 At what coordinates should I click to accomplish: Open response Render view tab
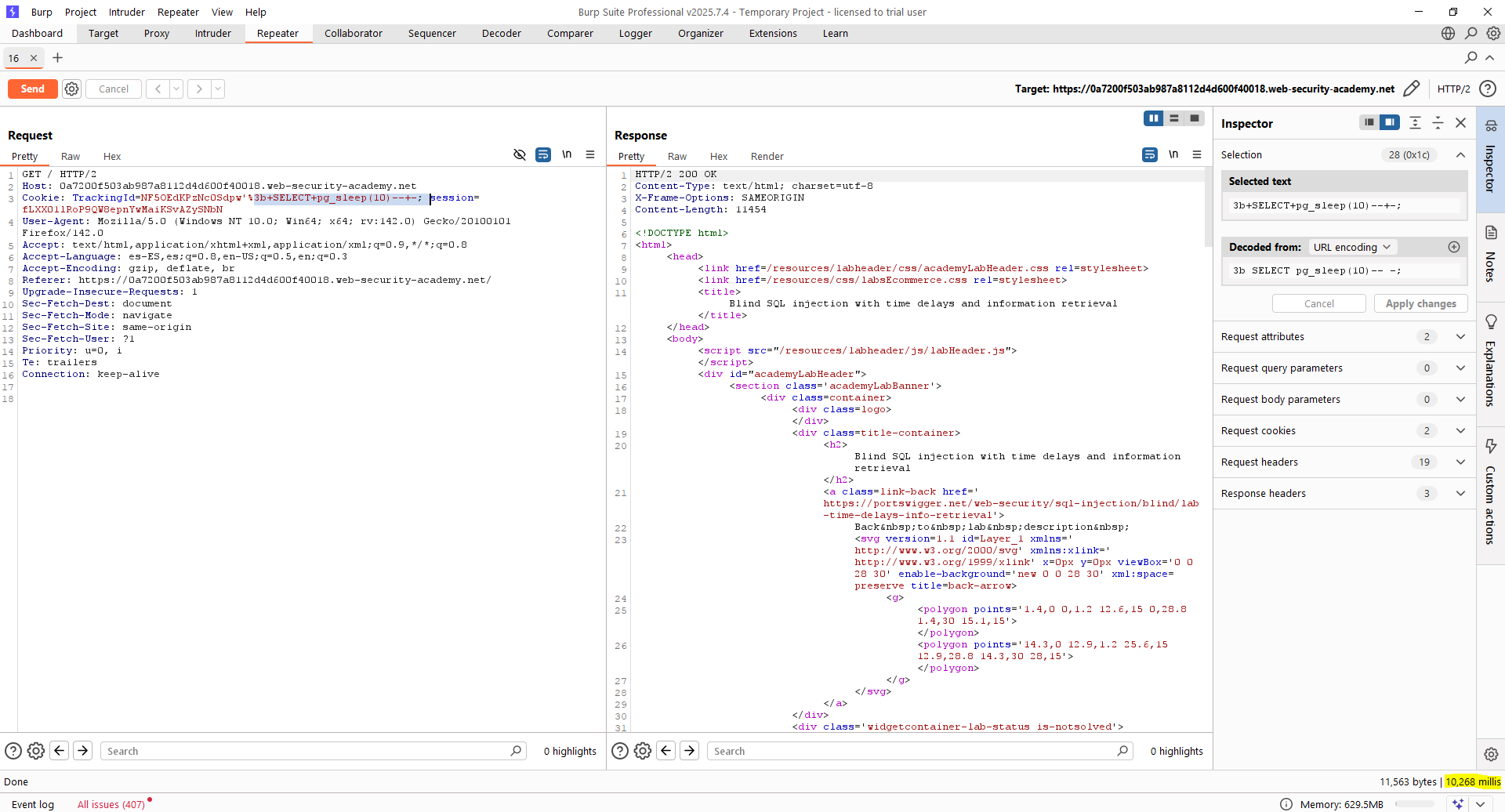(x=767, y=156)
